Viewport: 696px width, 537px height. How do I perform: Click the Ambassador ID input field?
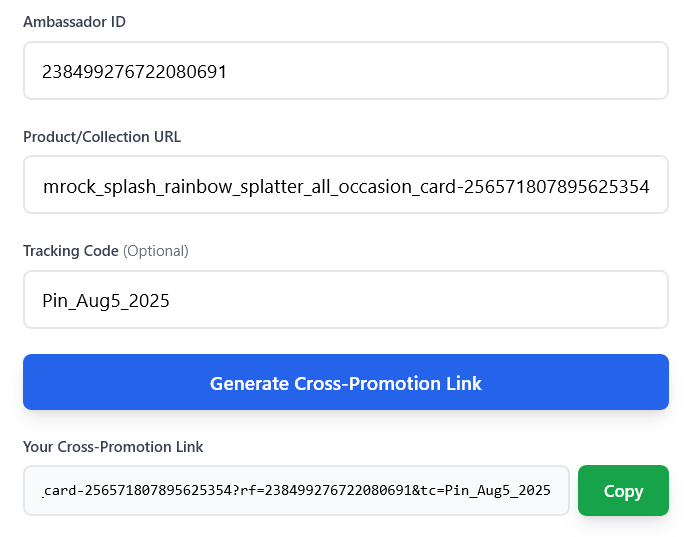tap(346, 71)
